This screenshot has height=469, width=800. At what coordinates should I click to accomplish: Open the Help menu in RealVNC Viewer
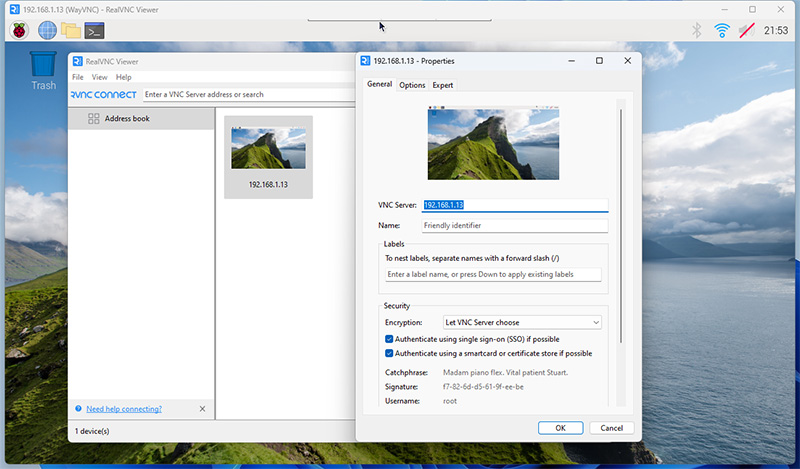click(x=123, y=77)
